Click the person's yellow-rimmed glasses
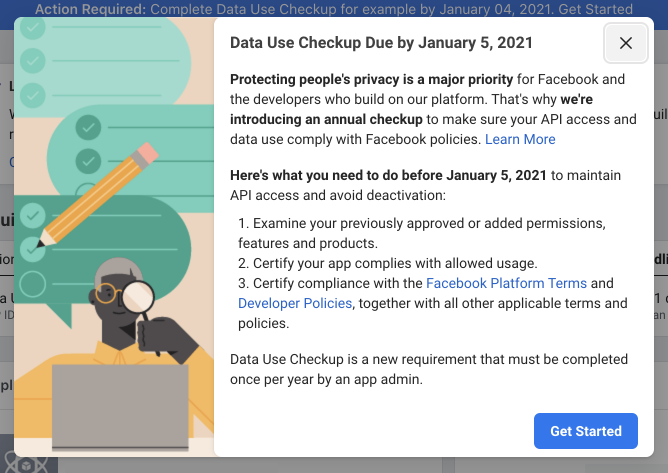The image size is (668, 473). pyautogui.click(x=107, y=293)
